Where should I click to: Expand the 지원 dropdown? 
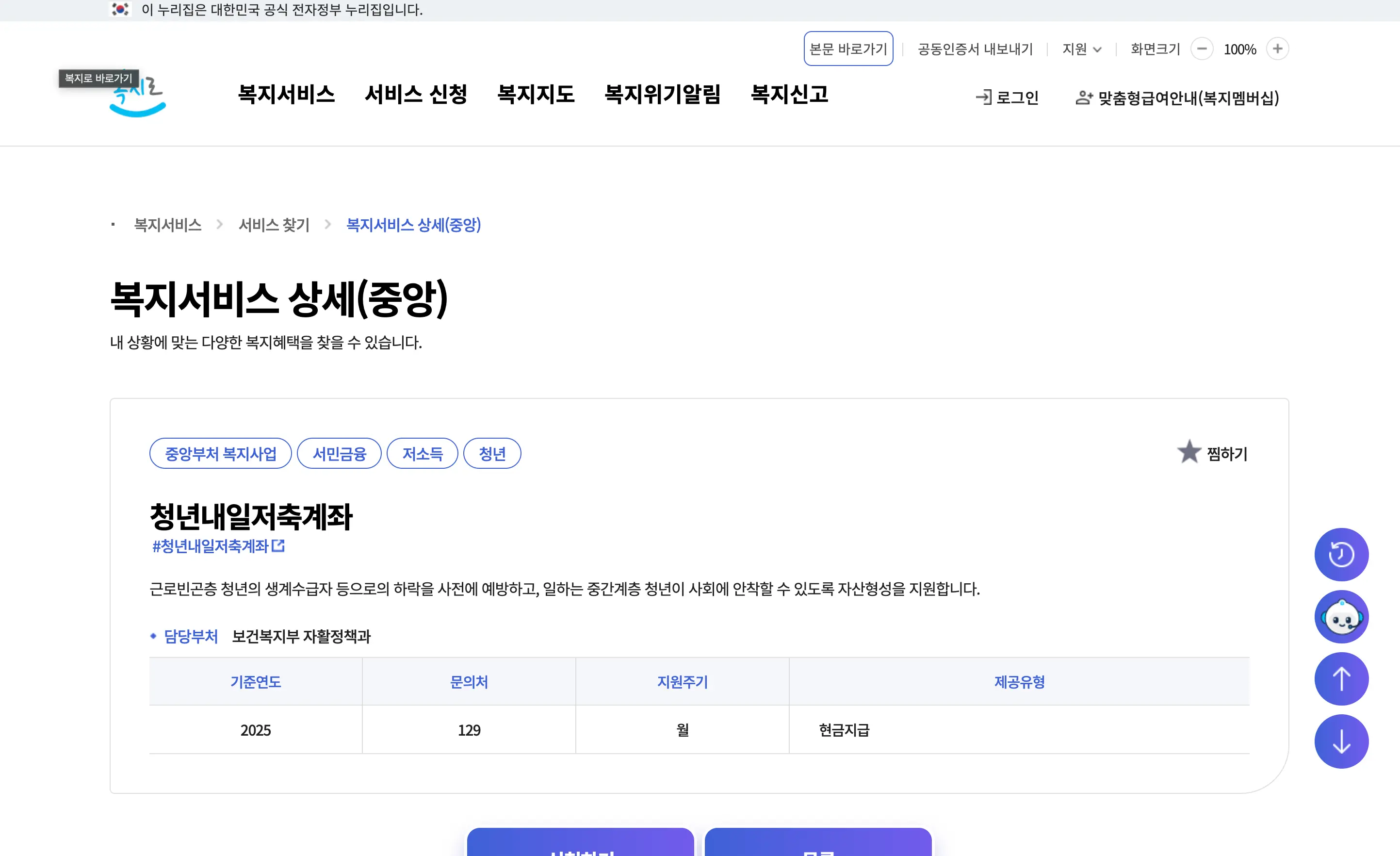[x=1082, y=49]
